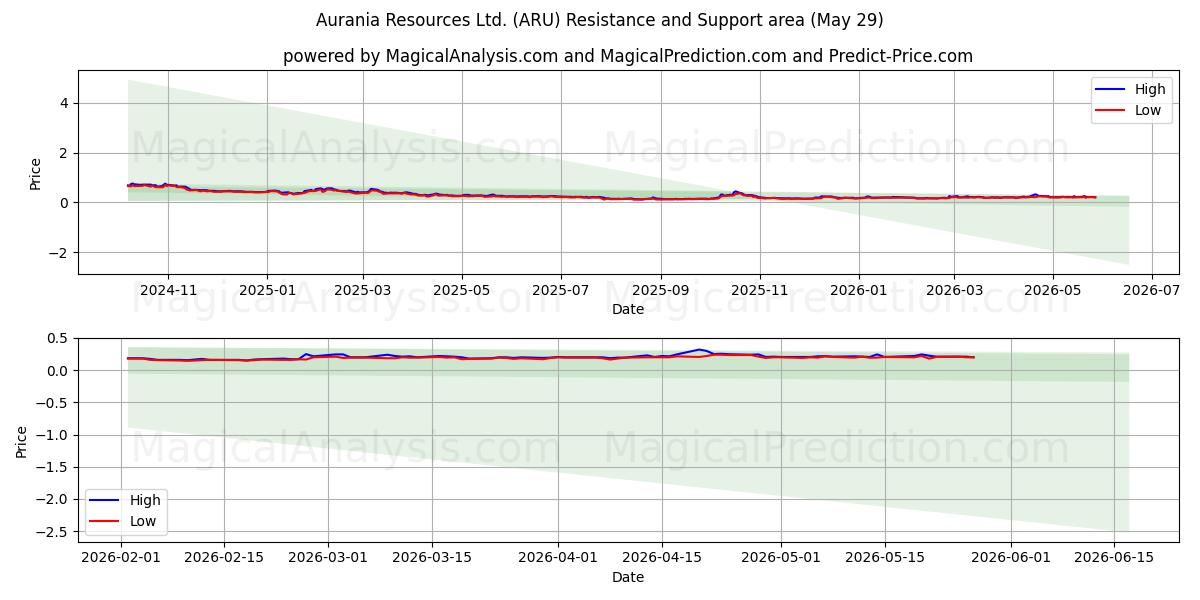Click the upper chart x-axis label '2026-05'
Image resolution: width=1200 pixels, height=600 pixels.
click(1052, 290)
